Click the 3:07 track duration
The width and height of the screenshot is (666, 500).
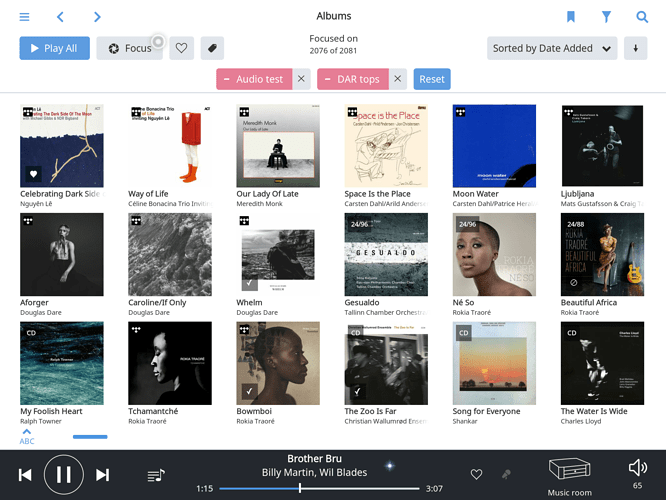pos(434,489)
